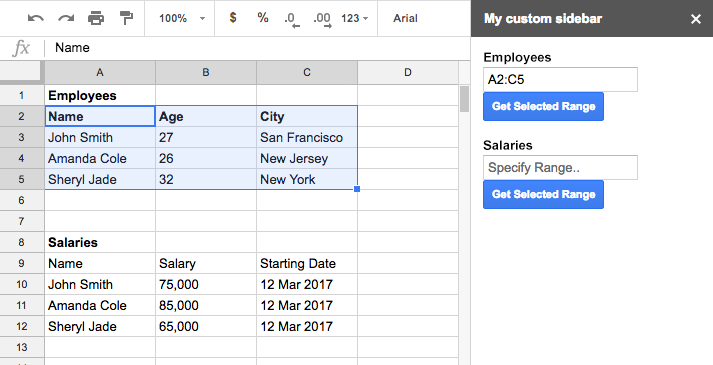Click the Undo arrow icon

(x=35, y=18)
